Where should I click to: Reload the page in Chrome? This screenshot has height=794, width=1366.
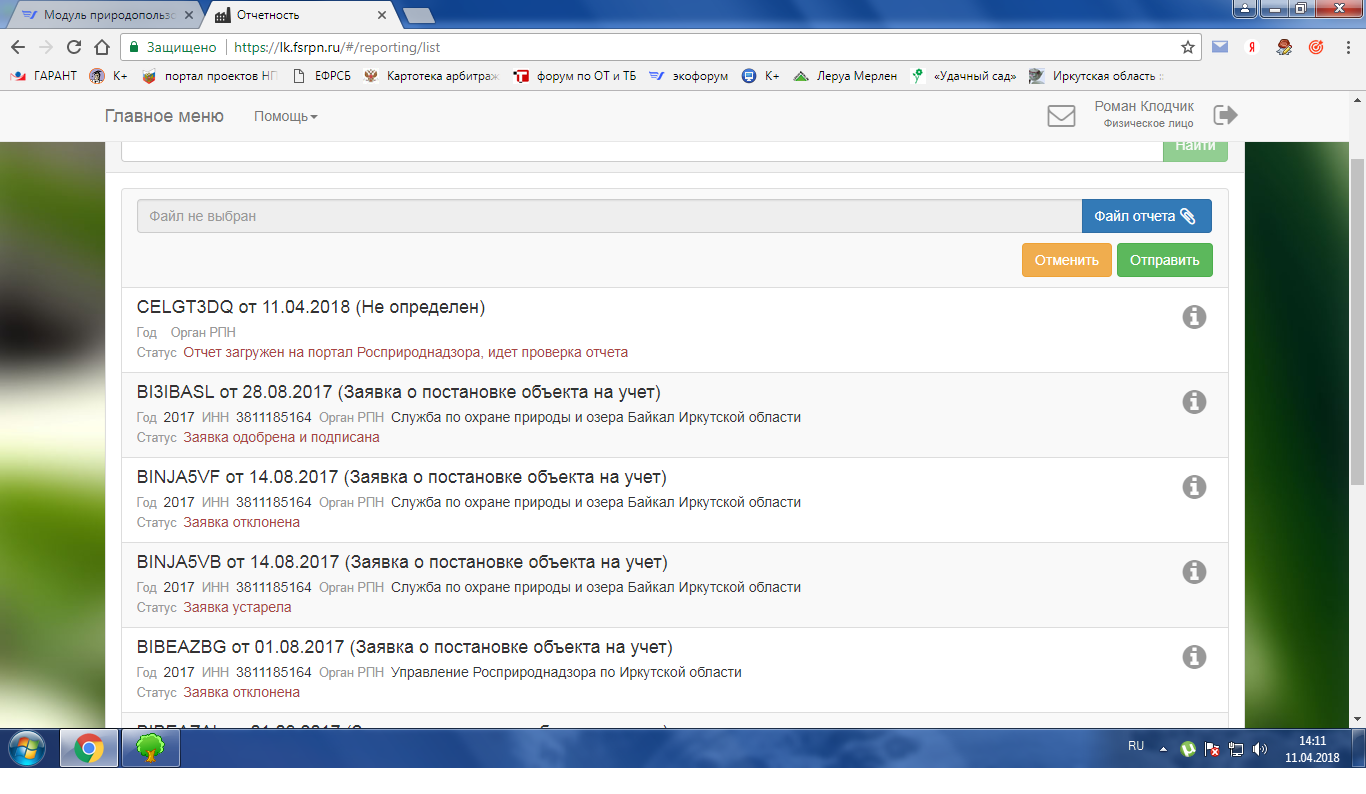(73, 47)
